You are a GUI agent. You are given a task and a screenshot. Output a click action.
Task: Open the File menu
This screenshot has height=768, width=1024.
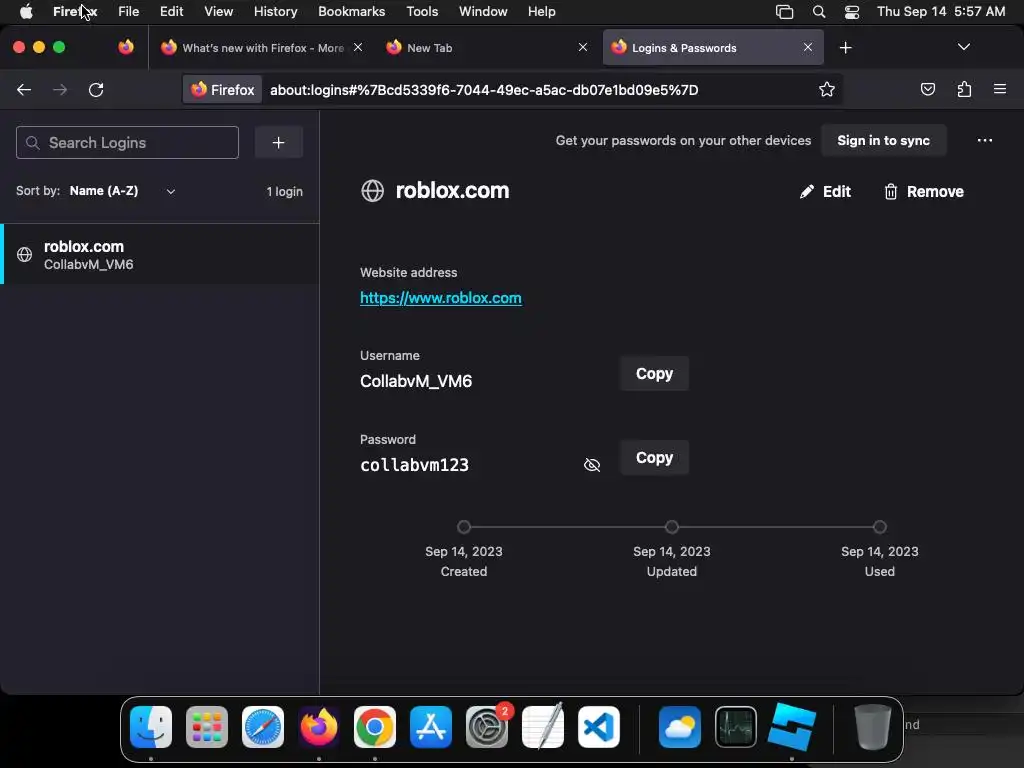129,11
